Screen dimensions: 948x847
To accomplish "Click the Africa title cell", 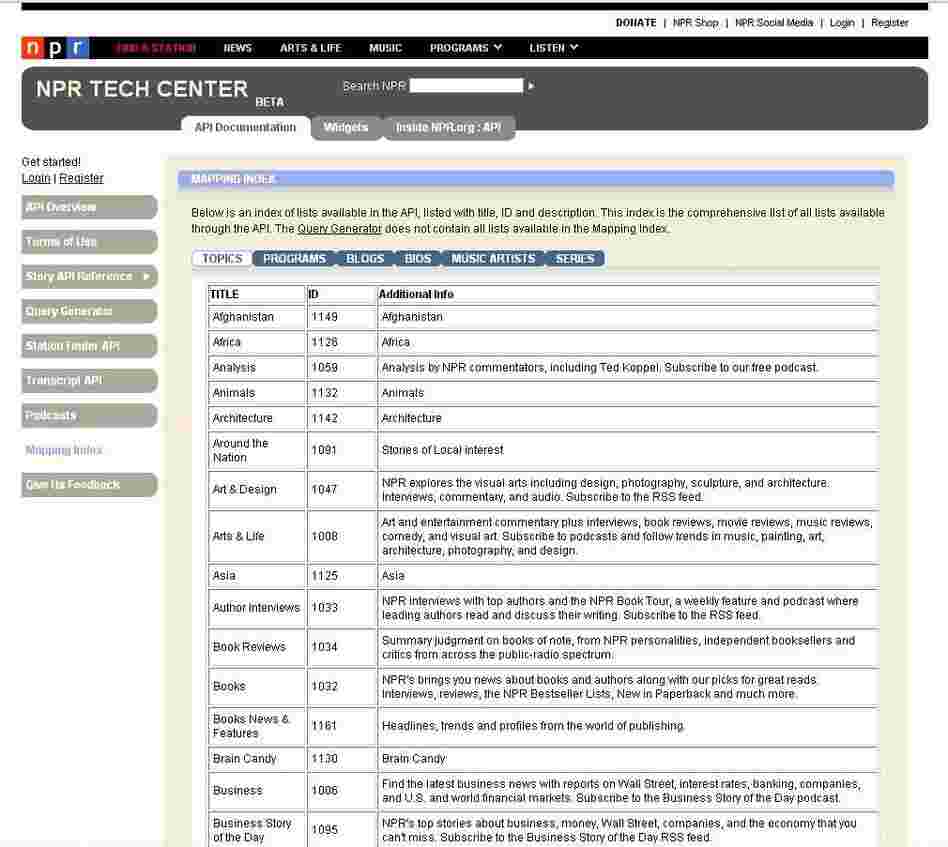I will tap(257, 343).
